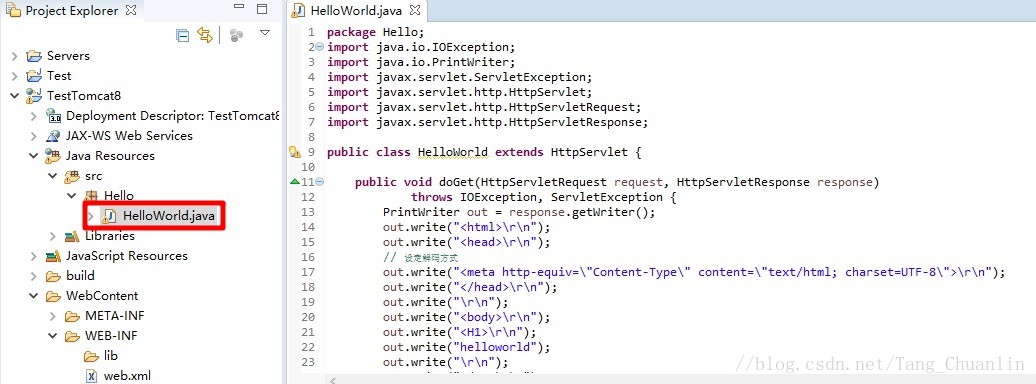Expand the build folder node

pos(34,276)
